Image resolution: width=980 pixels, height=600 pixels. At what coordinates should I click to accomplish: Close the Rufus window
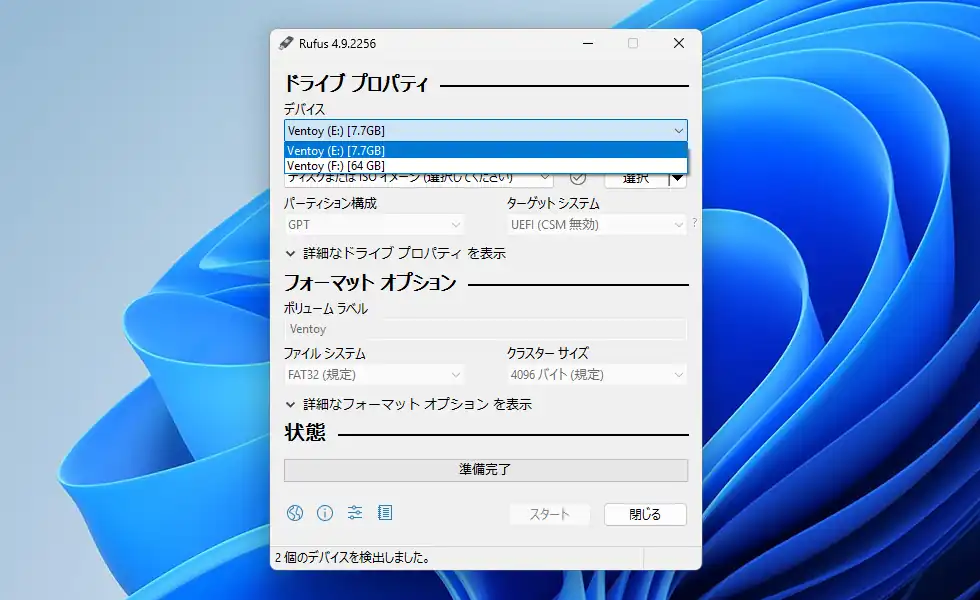679,43
